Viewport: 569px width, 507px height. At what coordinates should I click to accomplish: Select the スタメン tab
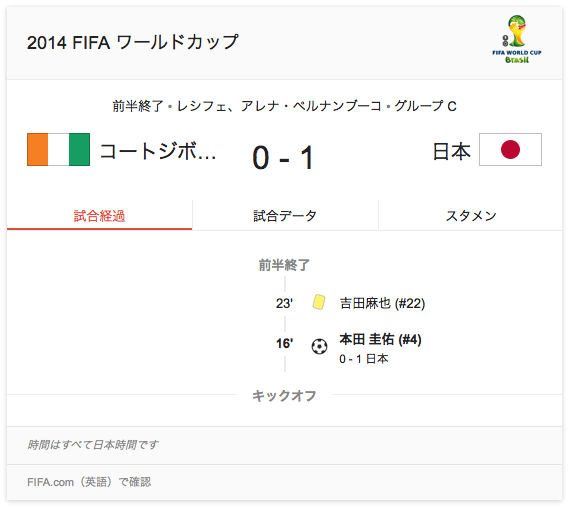471,216
